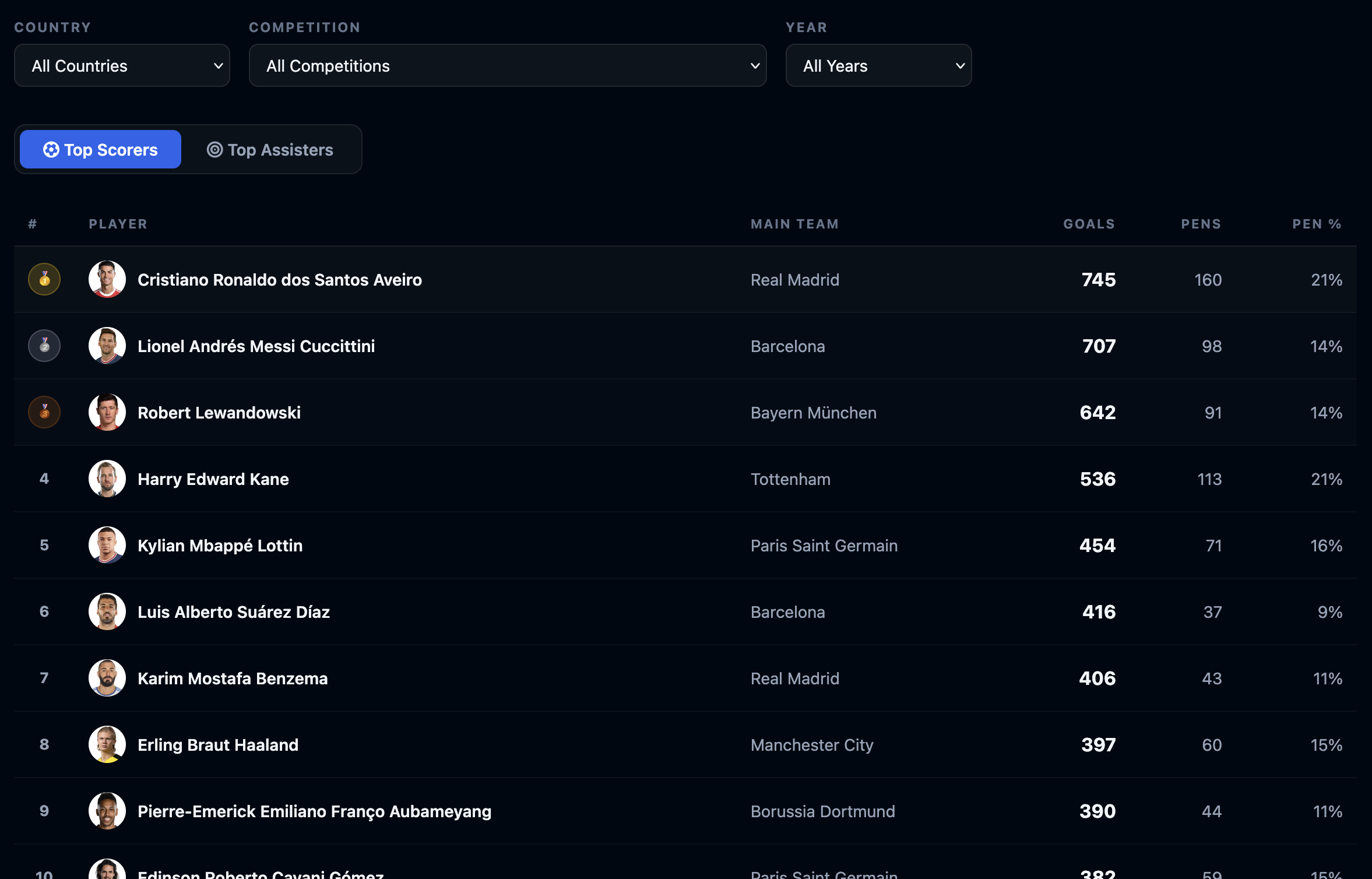Click the 160 penalties value
Image resolution: width=1372 pixels, height=879 pixels.
coord(1208,280)
